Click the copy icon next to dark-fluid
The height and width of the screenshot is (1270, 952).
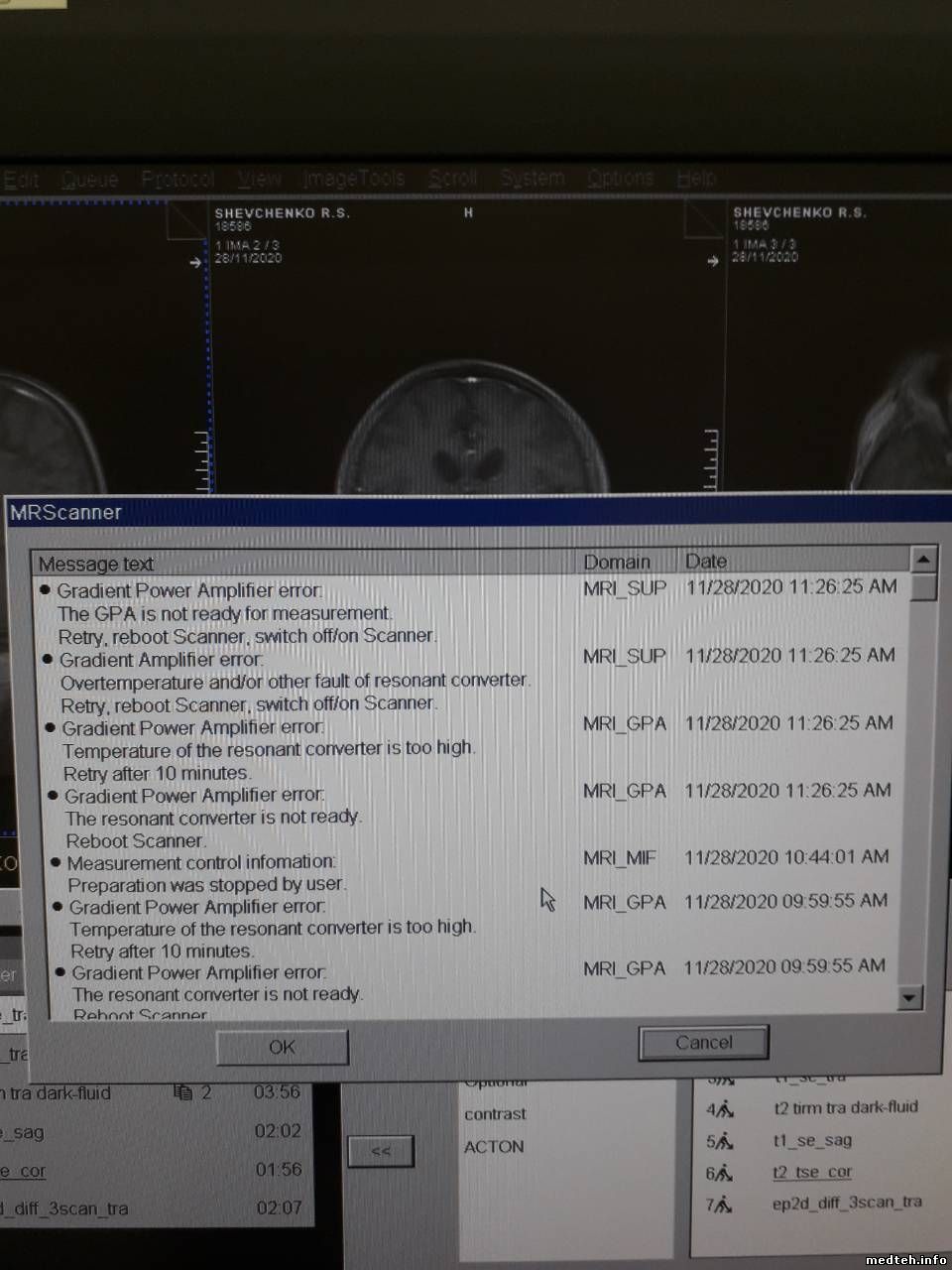[x=183, y=1092]
